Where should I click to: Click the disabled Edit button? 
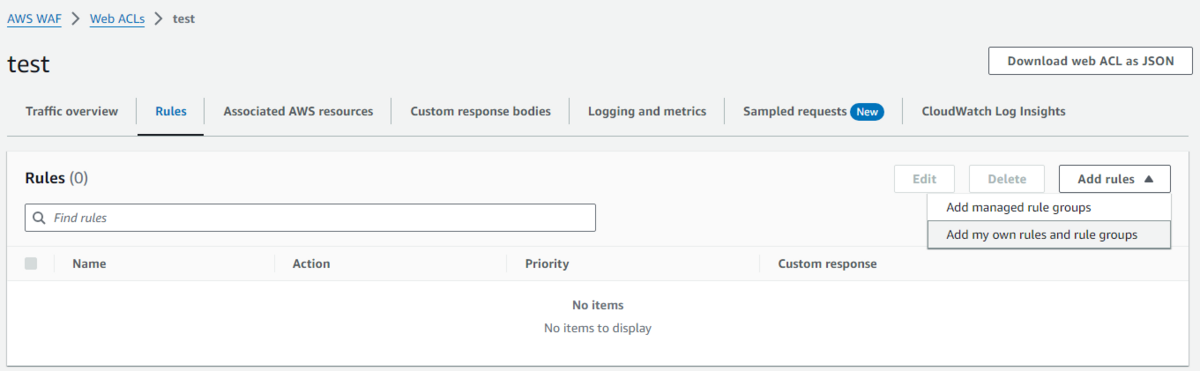coord(924,179)
